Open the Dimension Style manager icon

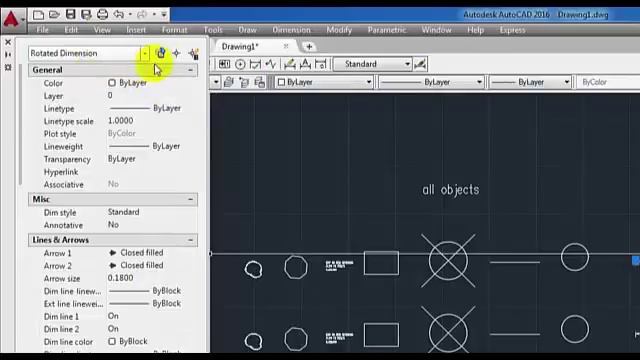(420, 64)
